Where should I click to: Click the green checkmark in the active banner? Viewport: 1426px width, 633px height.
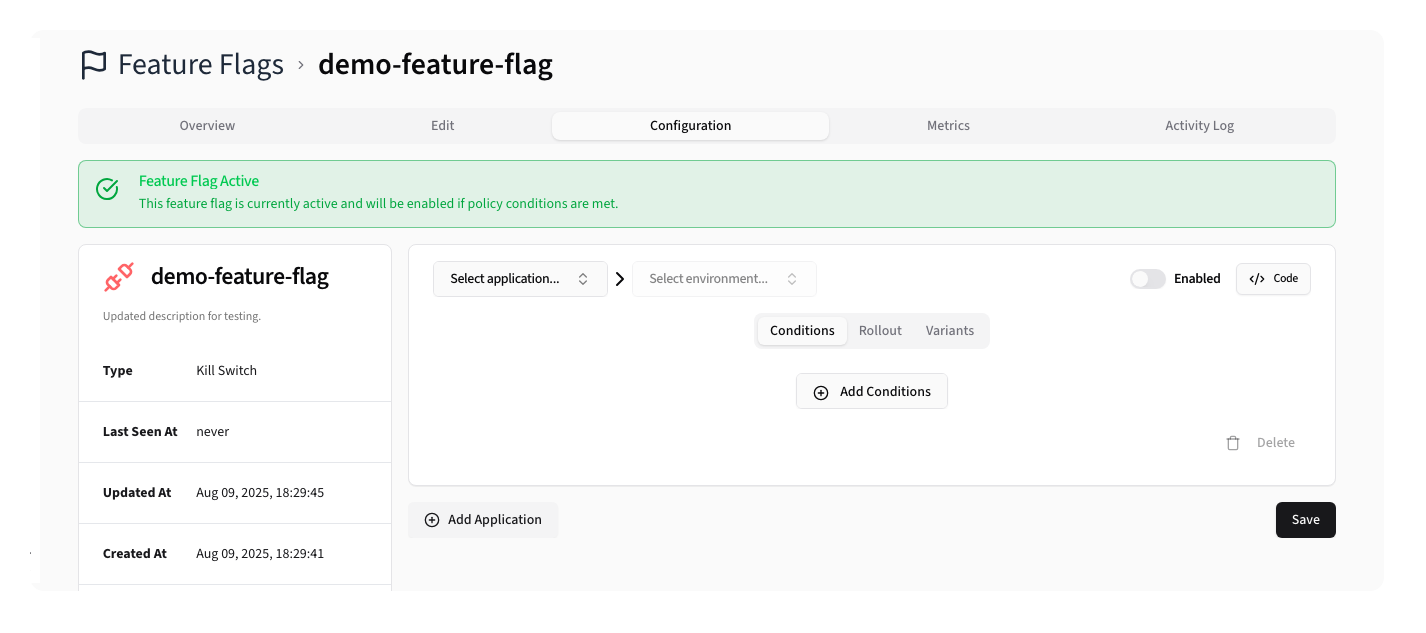pos(107,187)
